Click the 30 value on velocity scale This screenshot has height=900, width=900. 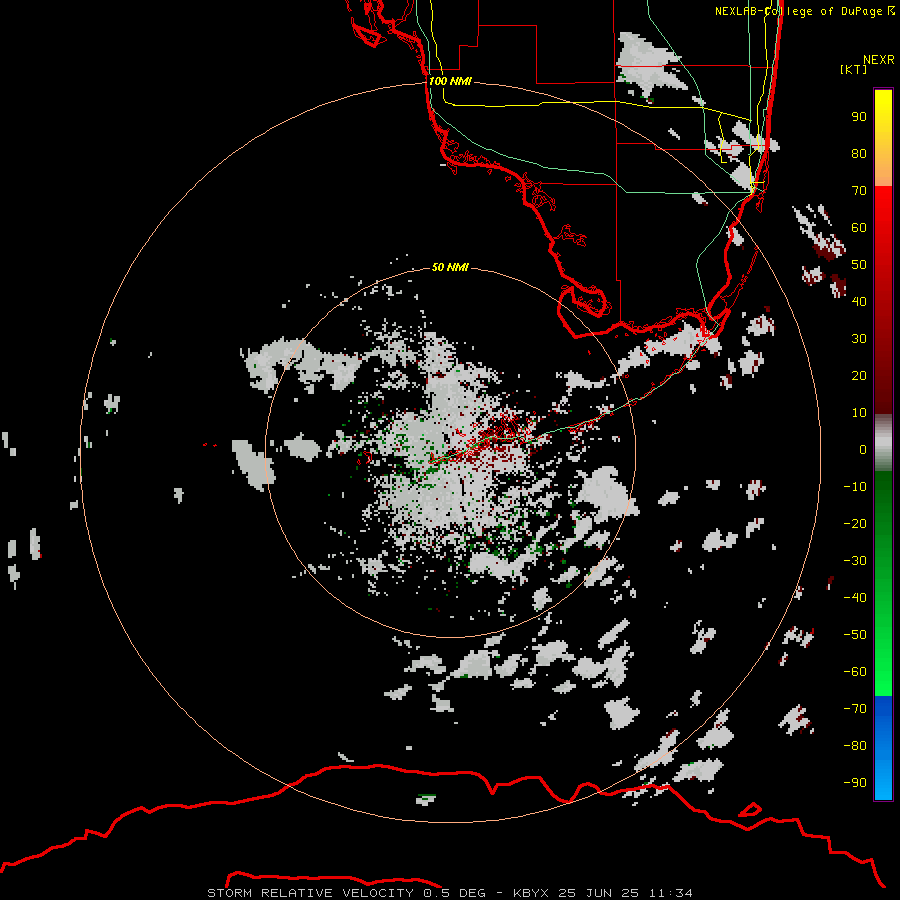tap(859, 339)
